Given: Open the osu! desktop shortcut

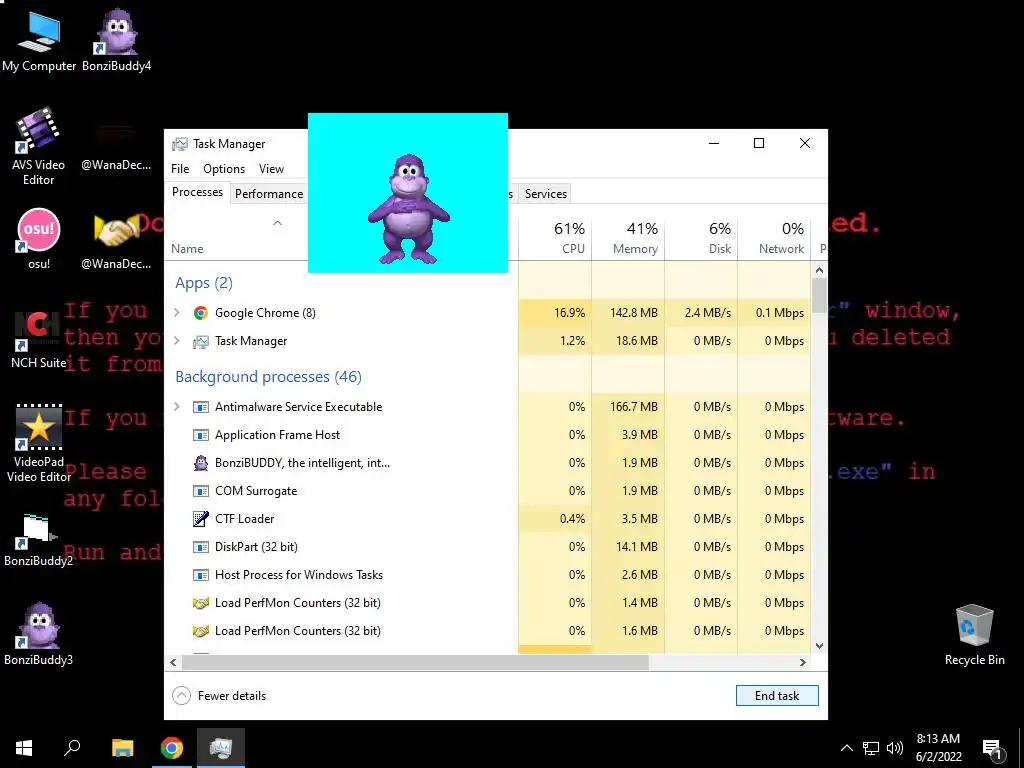Looking at the screenshot, I should click(x=39, y=238).
